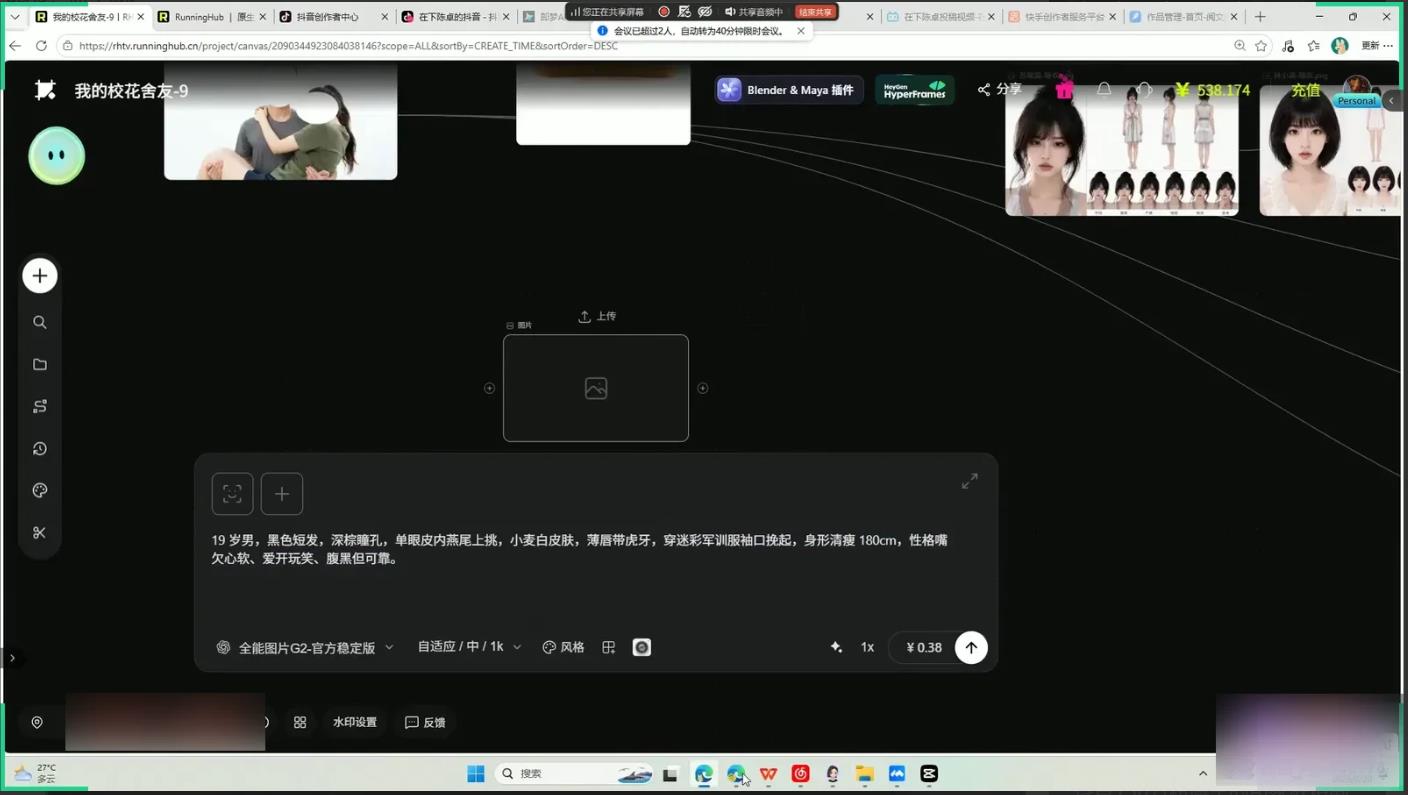Open the 全能图片G2-官方稳定版 model dropdown
The width and height of the screenshot is (1408, 795).
click(305, 647)
